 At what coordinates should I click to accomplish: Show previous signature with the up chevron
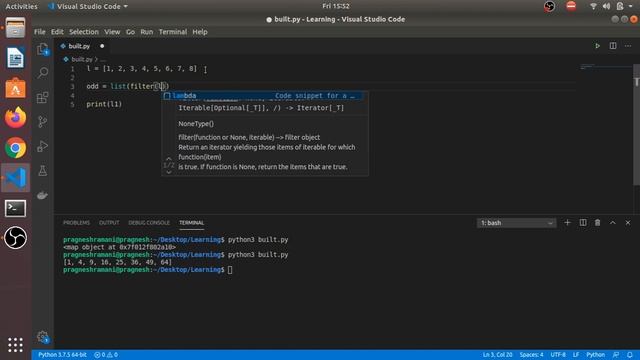click(169, 159)
